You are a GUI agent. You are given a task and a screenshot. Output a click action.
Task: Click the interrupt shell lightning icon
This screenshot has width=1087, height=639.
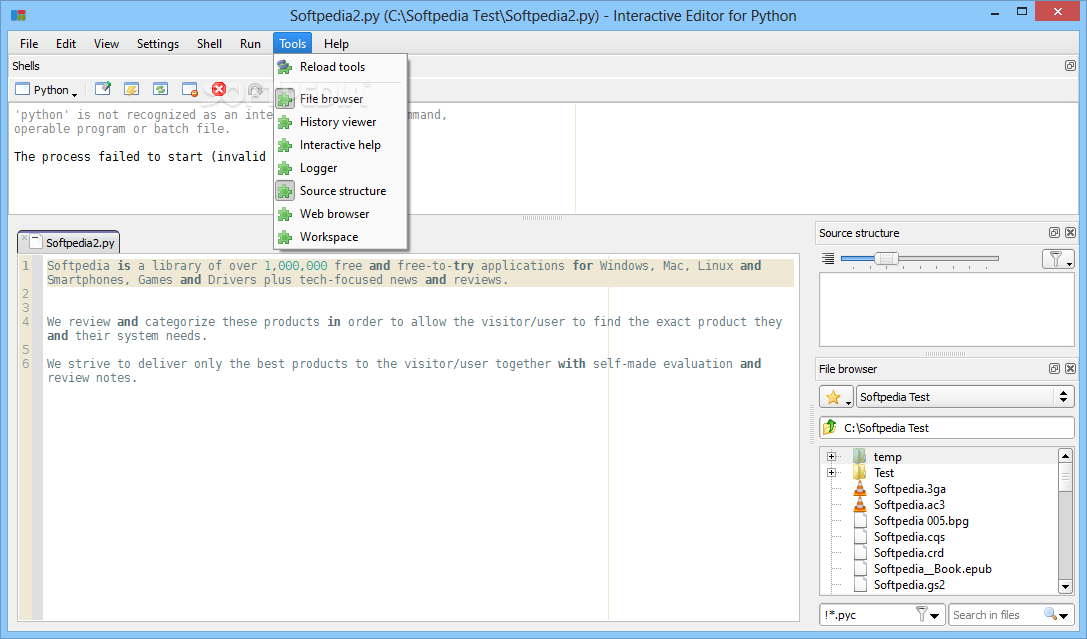[x=132, y=89]
